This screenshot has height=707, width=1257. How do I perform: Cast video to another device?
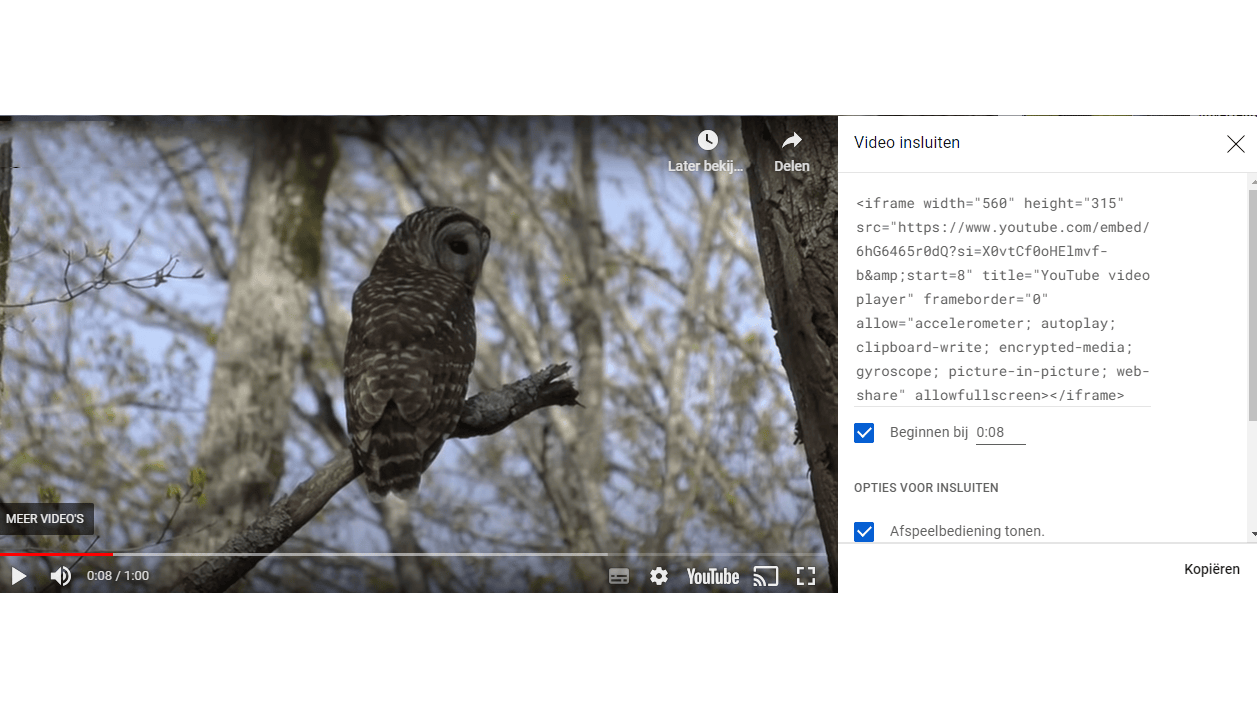click(766, 576)
